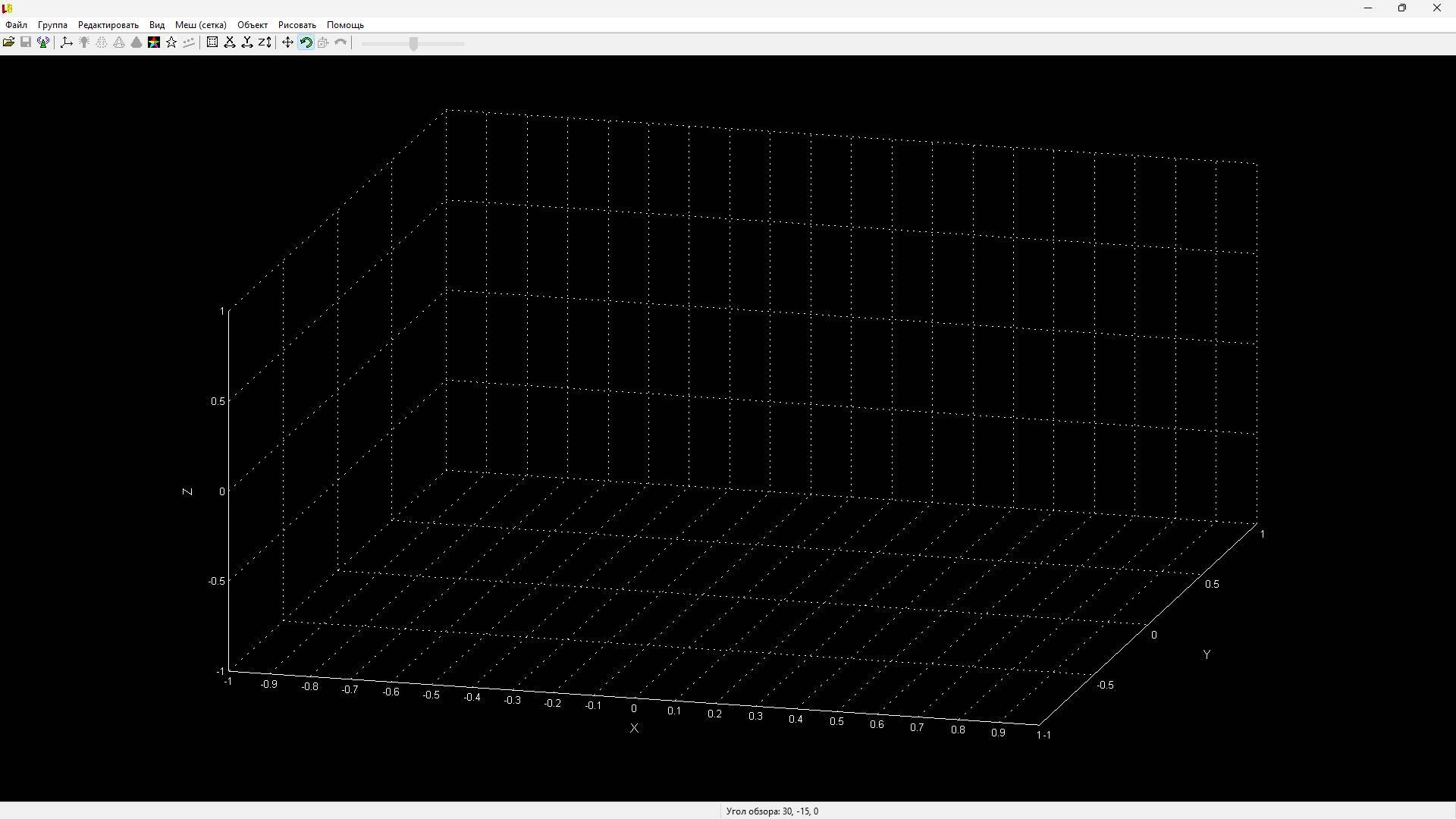This screenshot has width=1456, height=819.
Task: Open the Объект menu
Action: click(x=253, y=25)
